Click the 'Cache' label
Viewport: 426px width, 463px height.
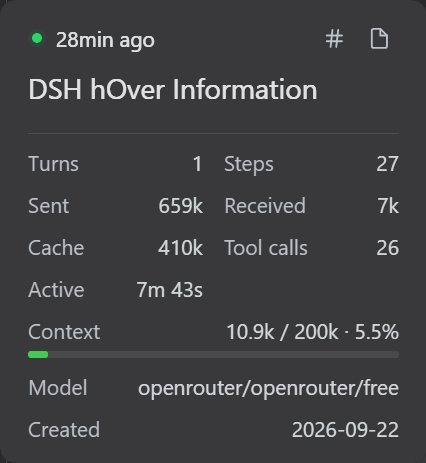(x=56, y=248)
